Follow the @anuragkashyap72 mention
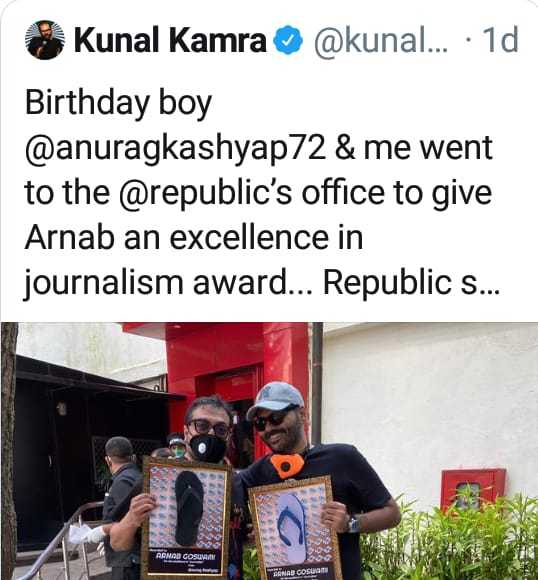The height and width of the screenshot is (580, 538). point(176,148)
